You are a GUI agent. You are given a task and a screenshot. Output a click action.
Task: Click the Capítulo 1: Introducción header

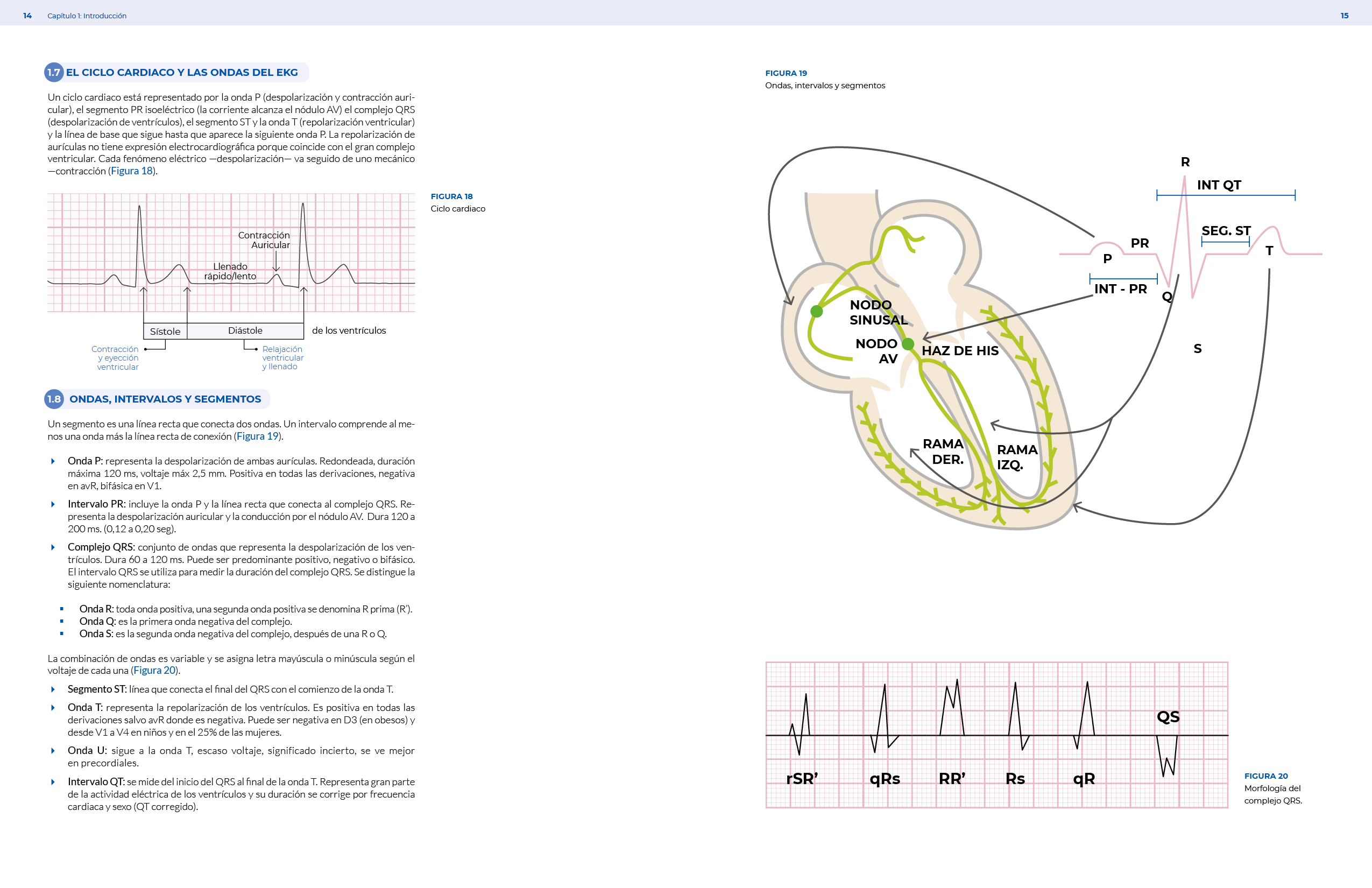click(x=87, y=16)
